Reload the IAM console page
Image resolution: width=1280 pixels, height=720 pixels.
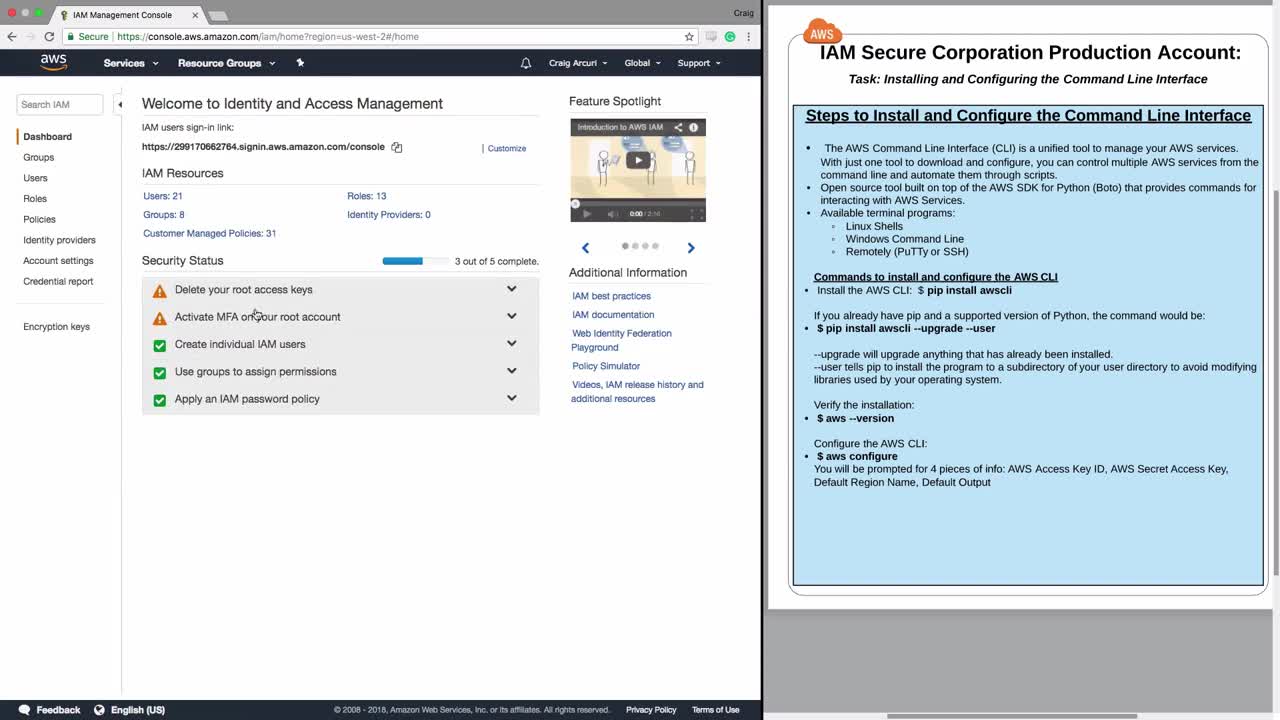pyautogui.click(x=49, y=37)
